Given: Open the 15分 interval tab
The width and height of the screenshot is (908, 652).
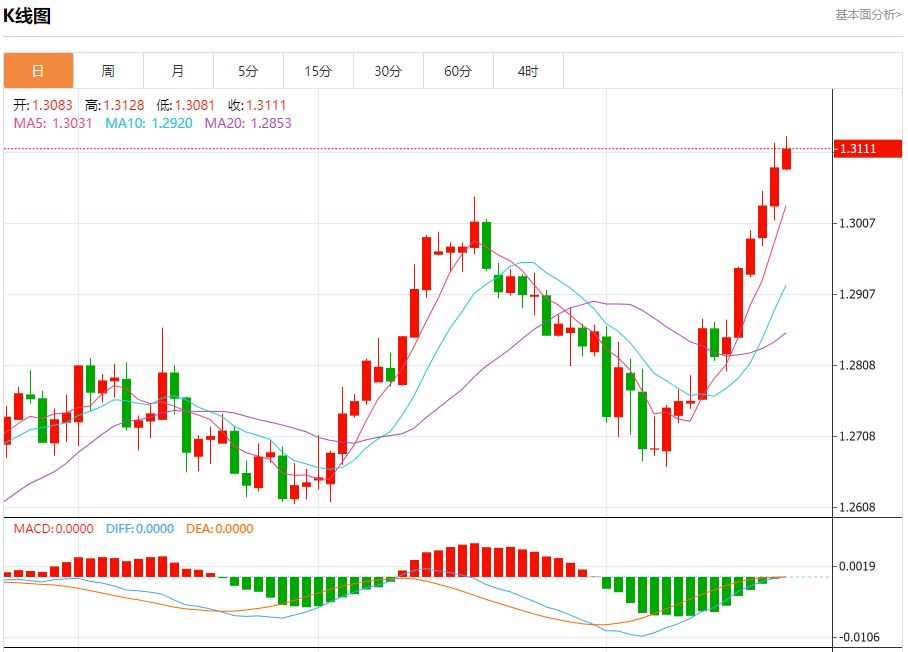Looking at the screenshot, I should click(318, 71).
